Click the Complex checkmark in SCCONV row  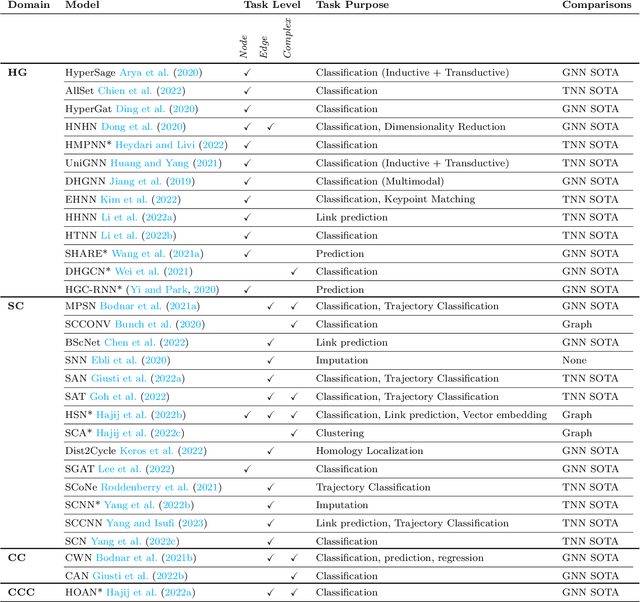(x=294, y=325)
